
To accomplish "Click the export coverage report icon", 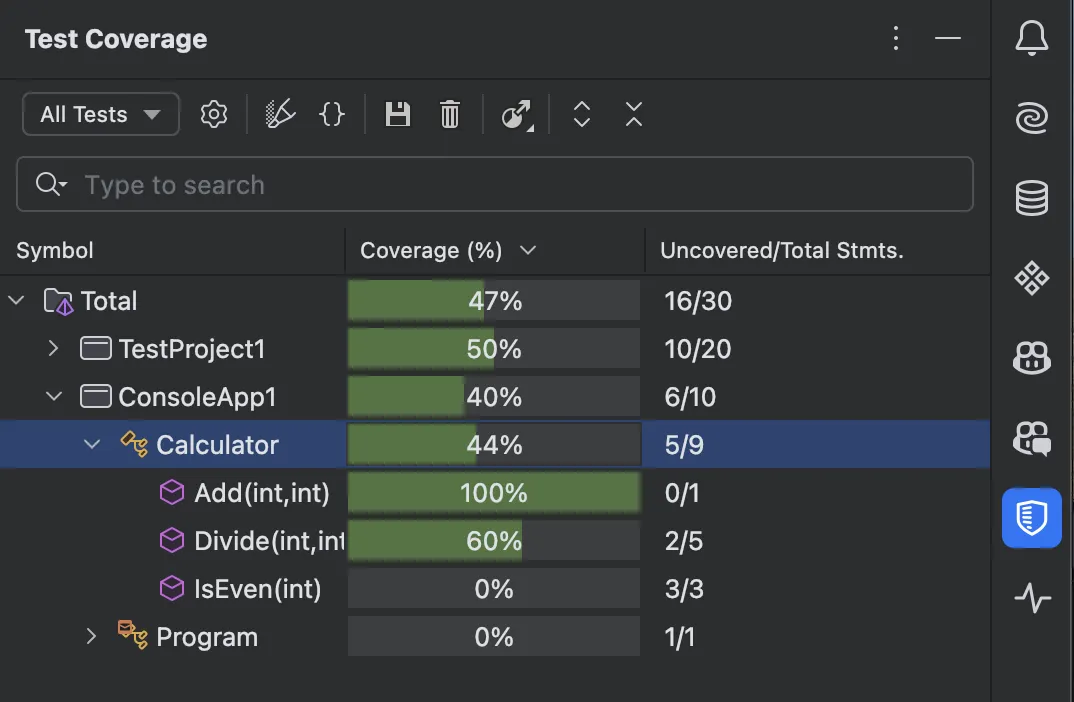I will 516,115.
